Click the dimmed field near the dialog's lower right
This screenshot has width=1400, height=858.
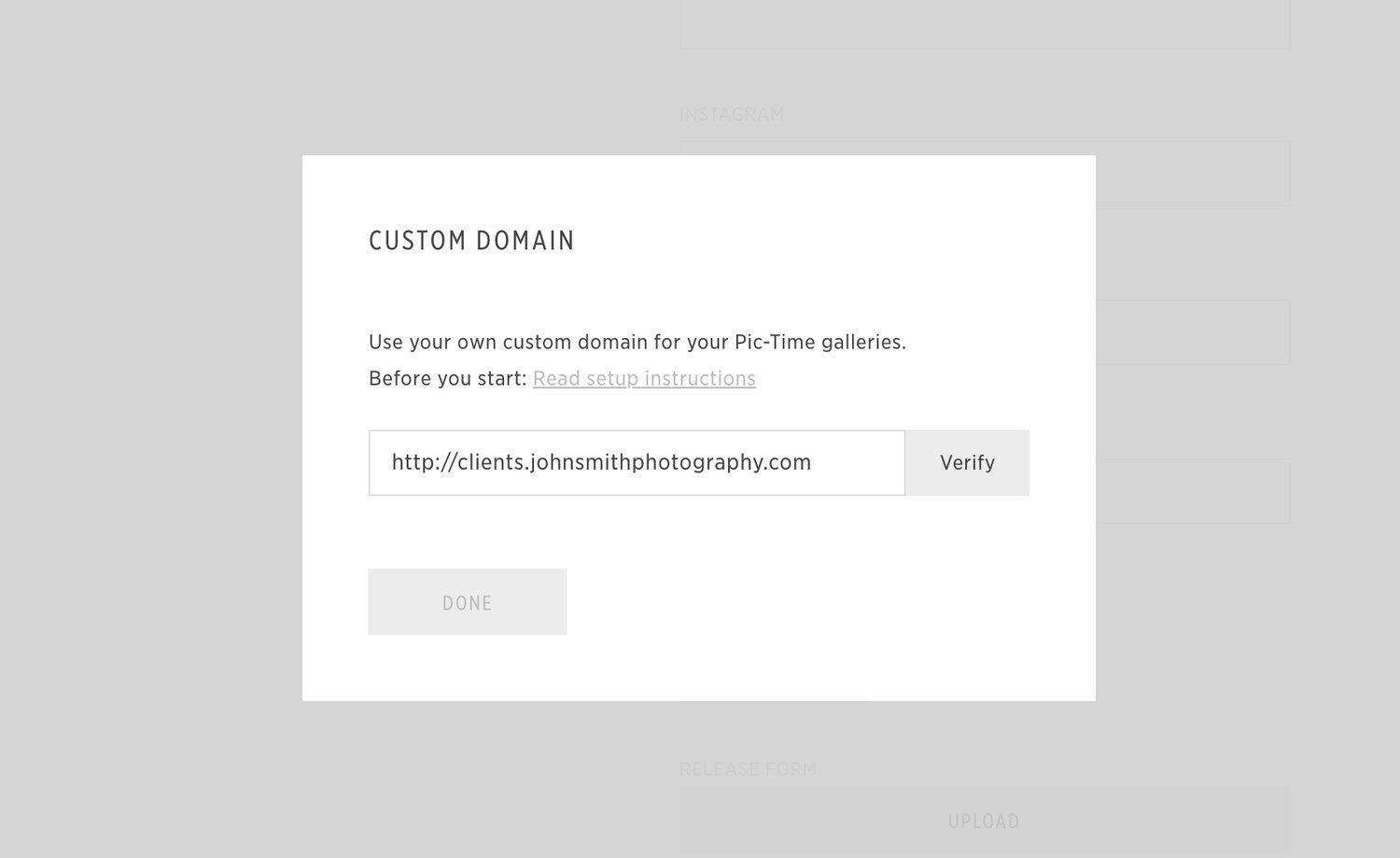(x=1195, y=490)
